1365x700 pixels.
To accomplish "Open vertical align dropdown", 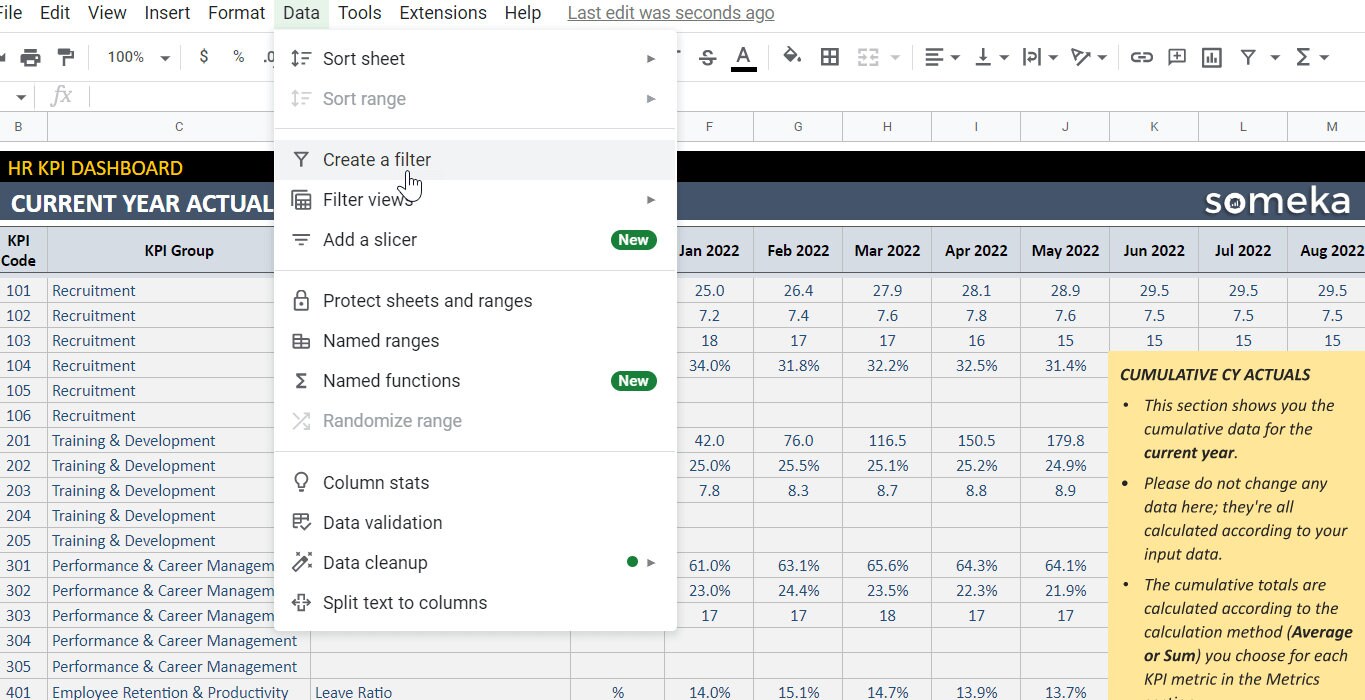I will coord(991,57).
